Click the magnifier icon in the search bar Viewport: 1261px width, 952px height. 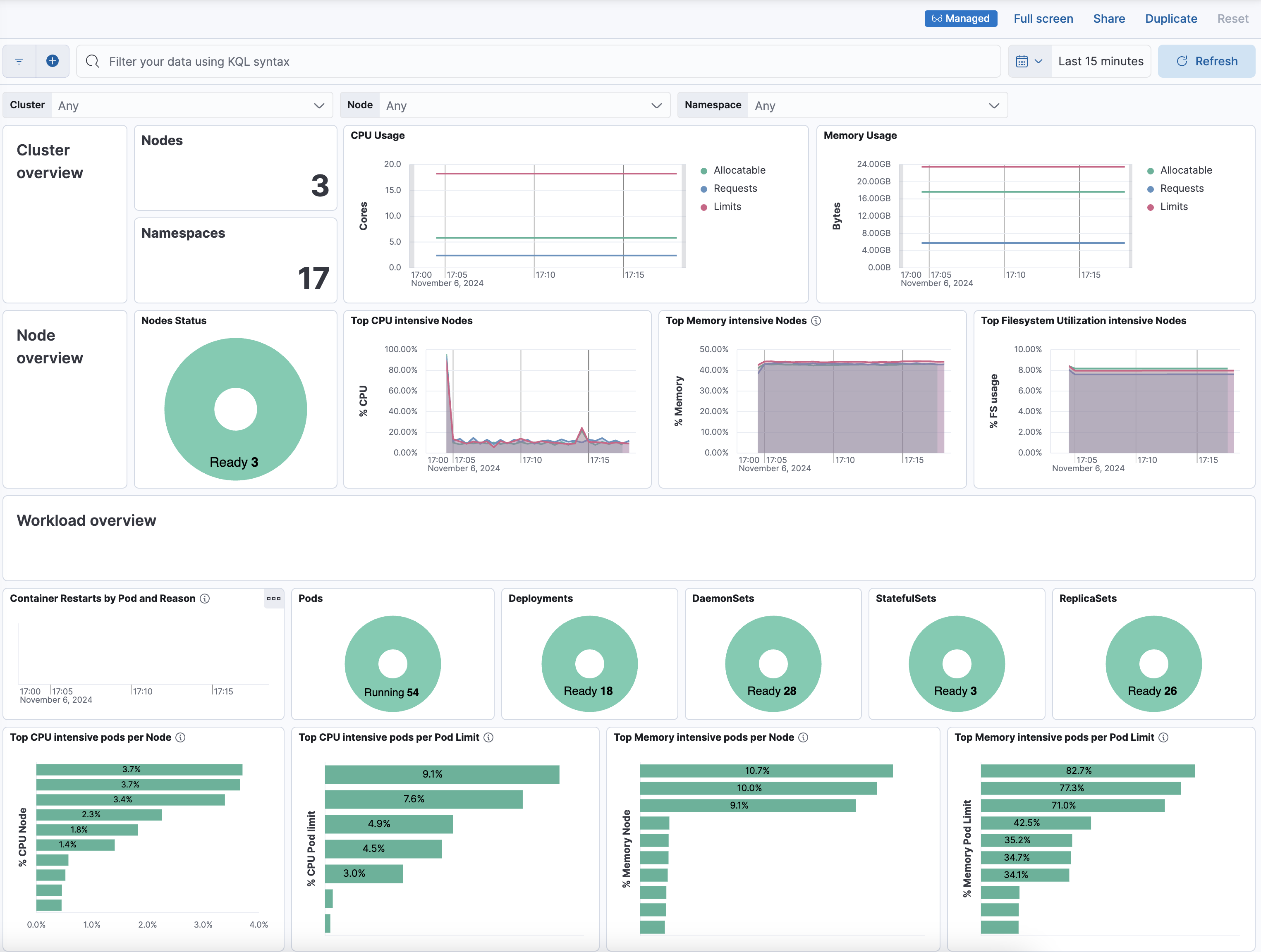coord(92,61)
